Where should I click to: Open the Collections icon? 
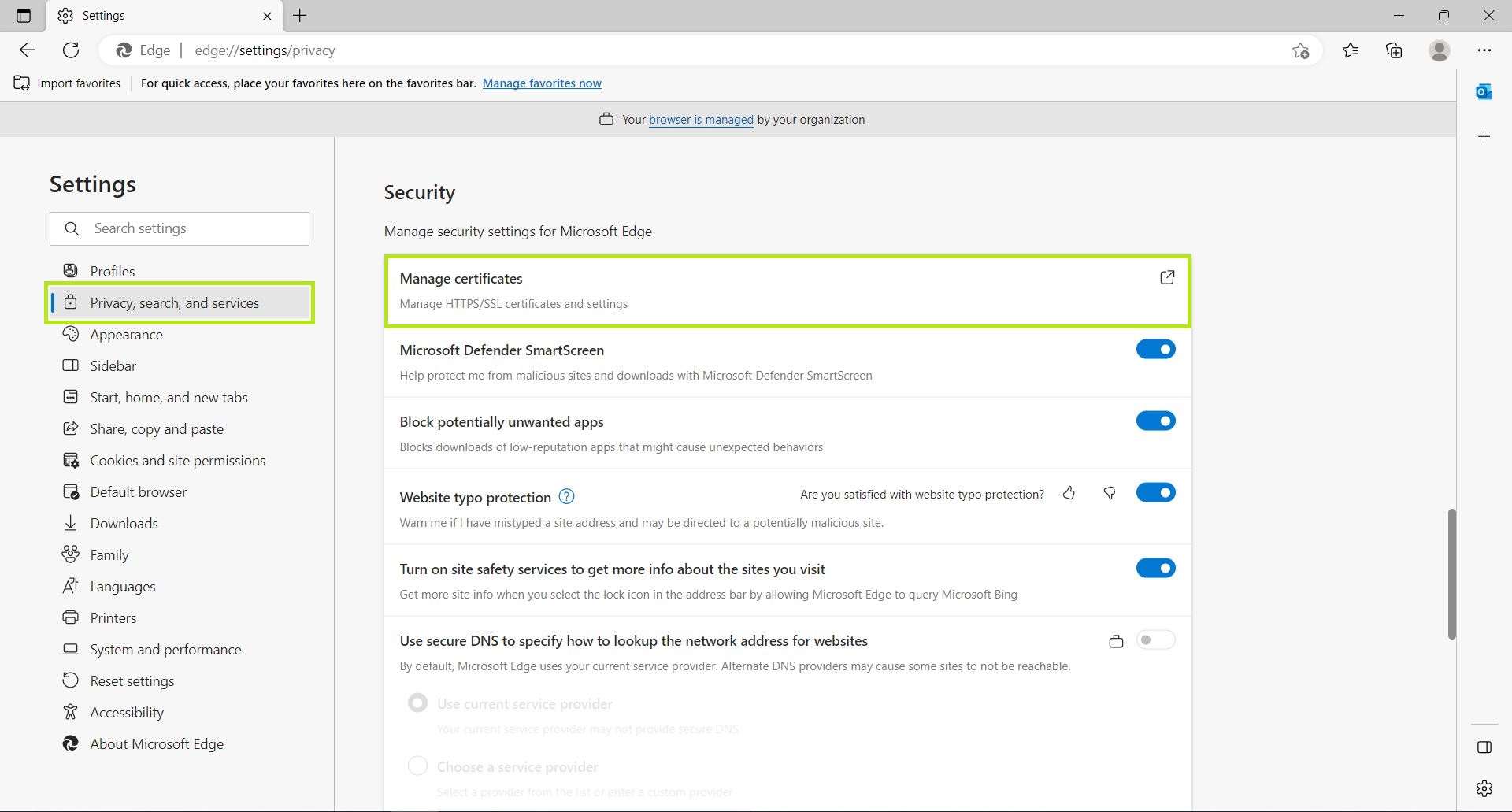click(1394, 50)
